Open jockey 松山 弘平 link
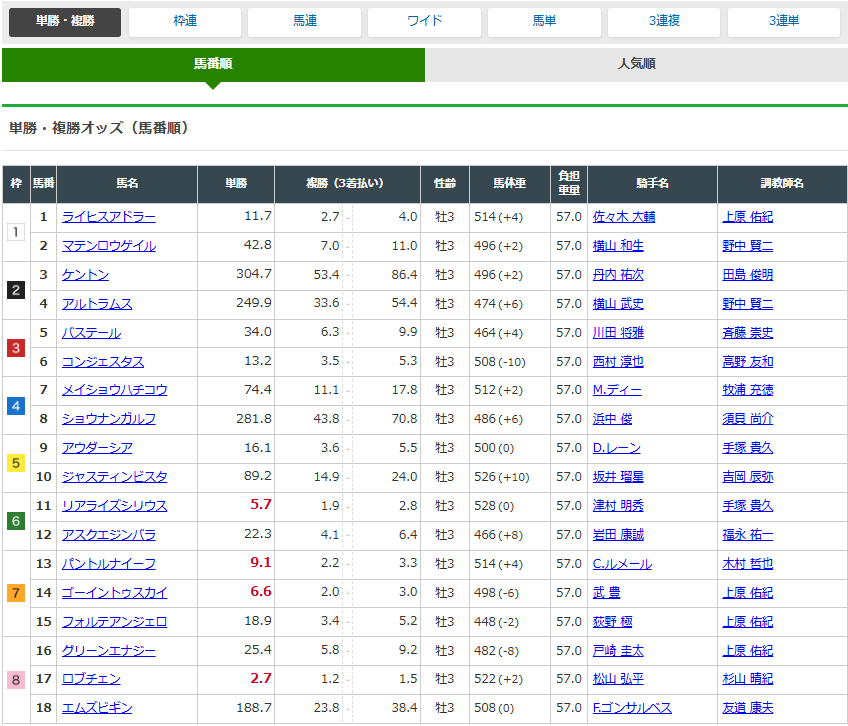 (x=618, y=679)
